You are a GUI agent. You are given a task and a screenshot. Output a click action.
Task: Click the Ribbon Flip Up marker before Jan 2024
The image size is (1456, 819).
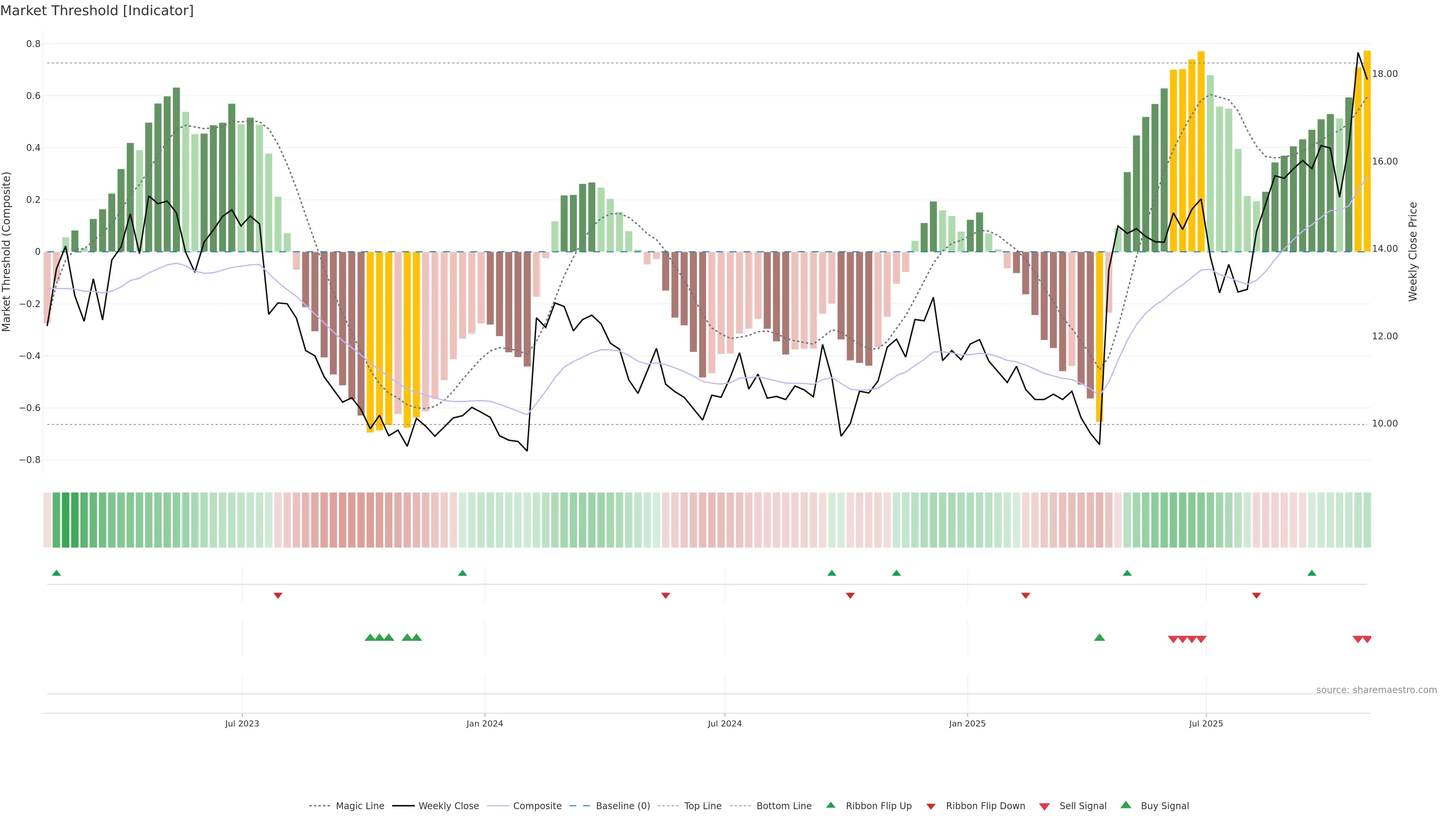(462, 573)
